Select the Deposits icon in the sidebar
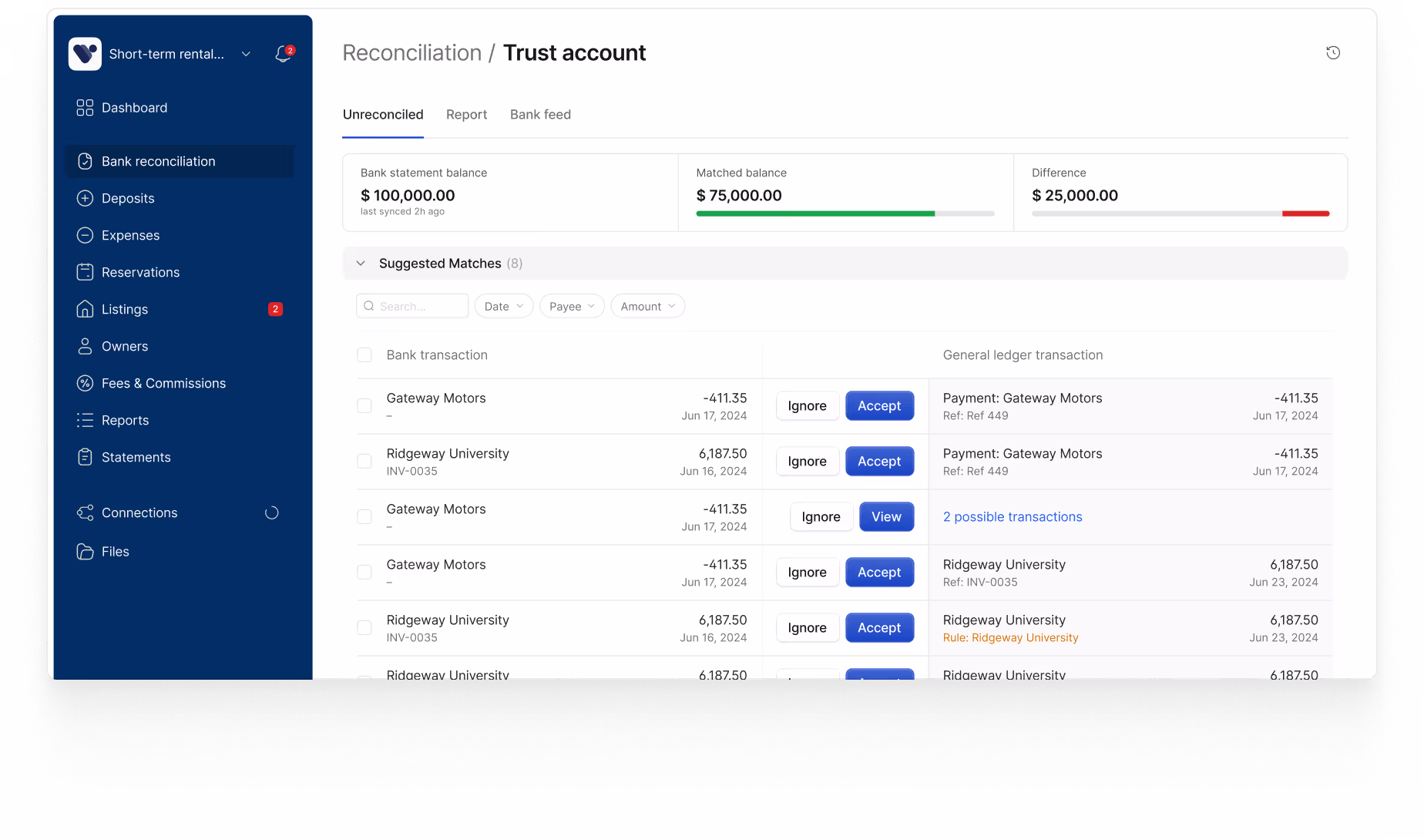Viewport: 1424px width, 840px height. [85, 198]
